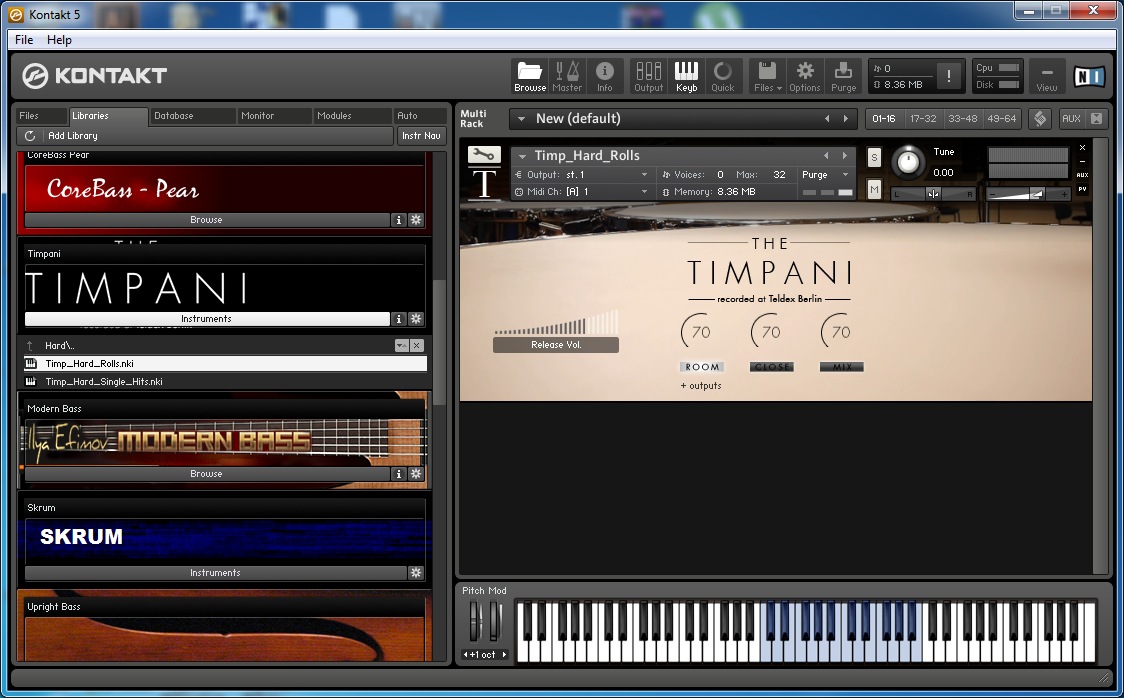Go to next multi preset arrow
This screenshot has height=698, width=1124.
(845, 119)
